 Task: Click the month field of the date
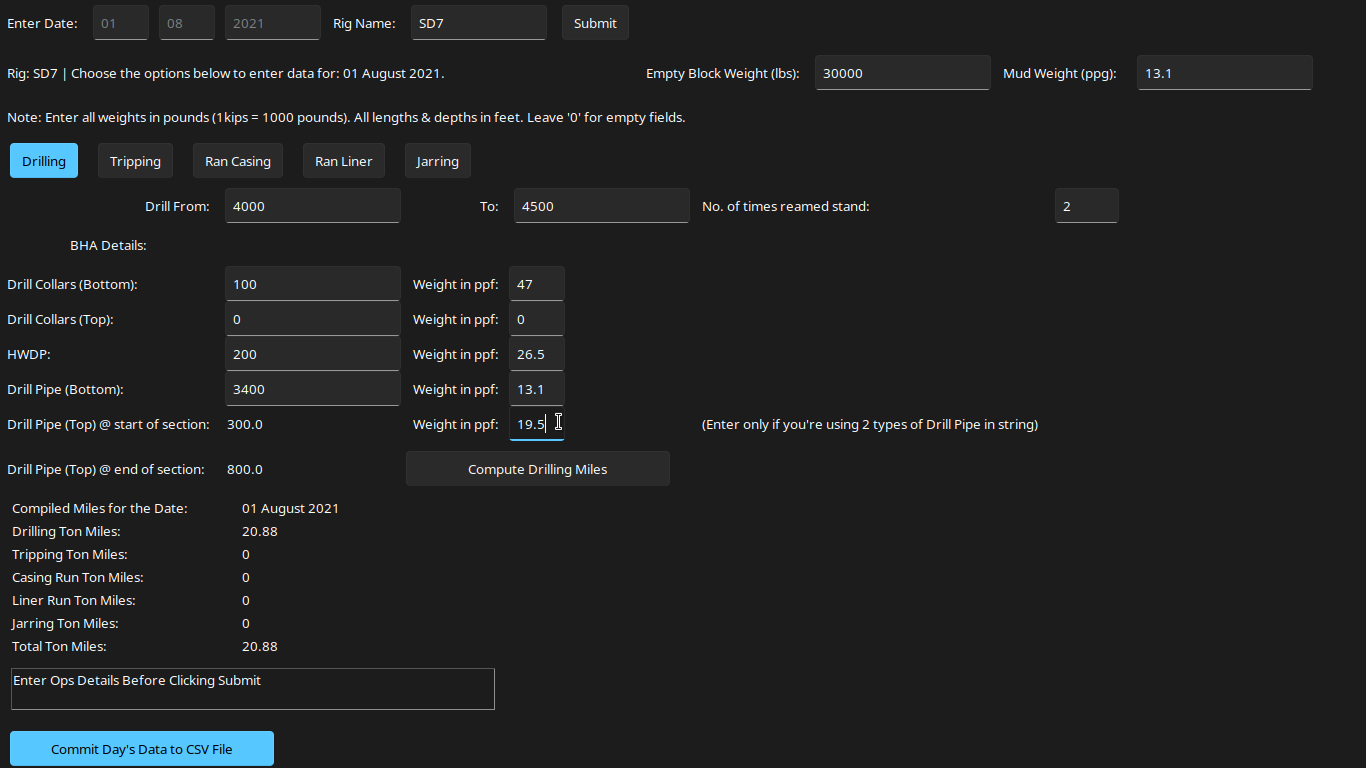pos(186,22)
